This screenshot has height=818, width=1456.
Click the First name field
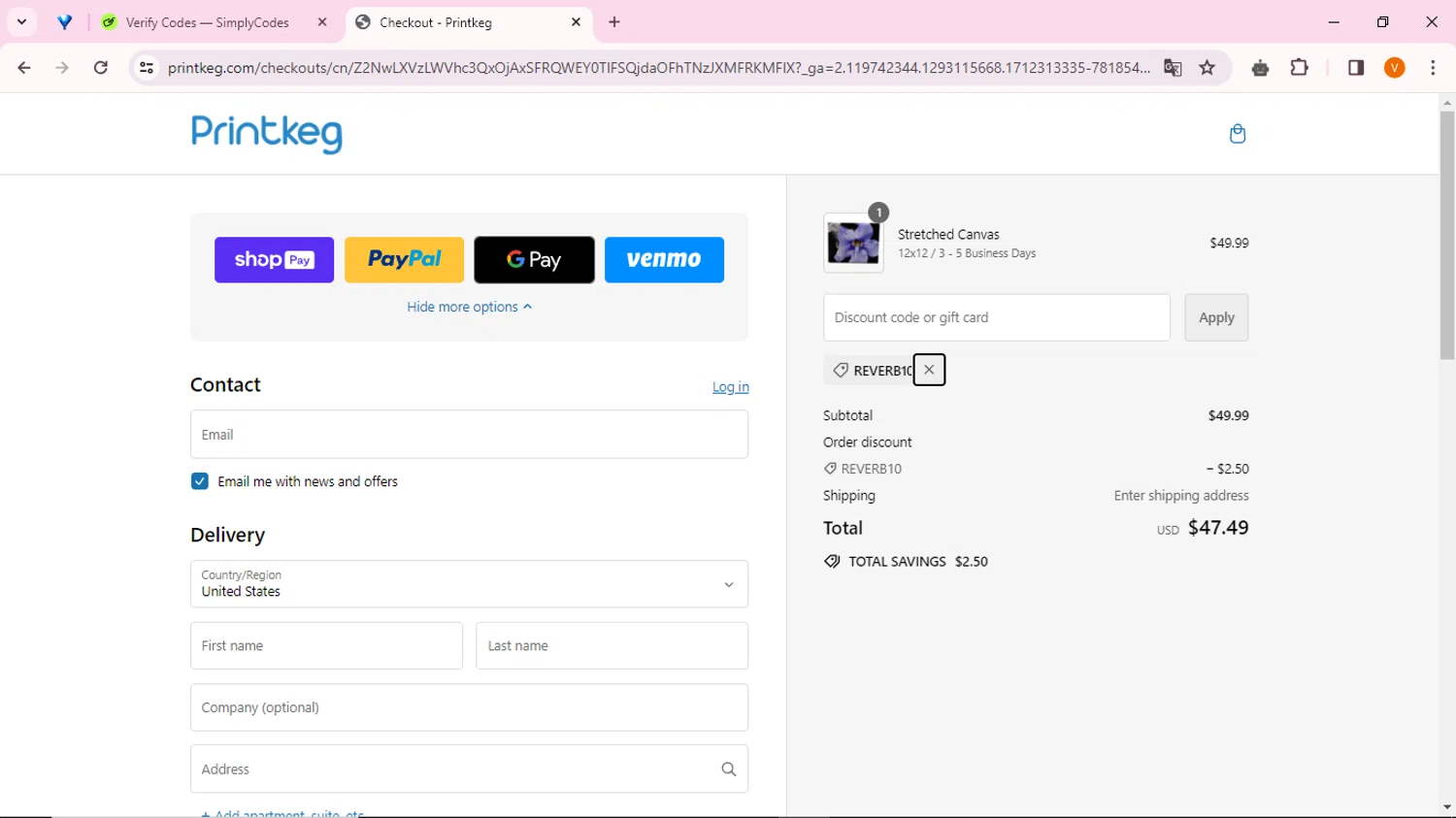click(x=326, y=645)
